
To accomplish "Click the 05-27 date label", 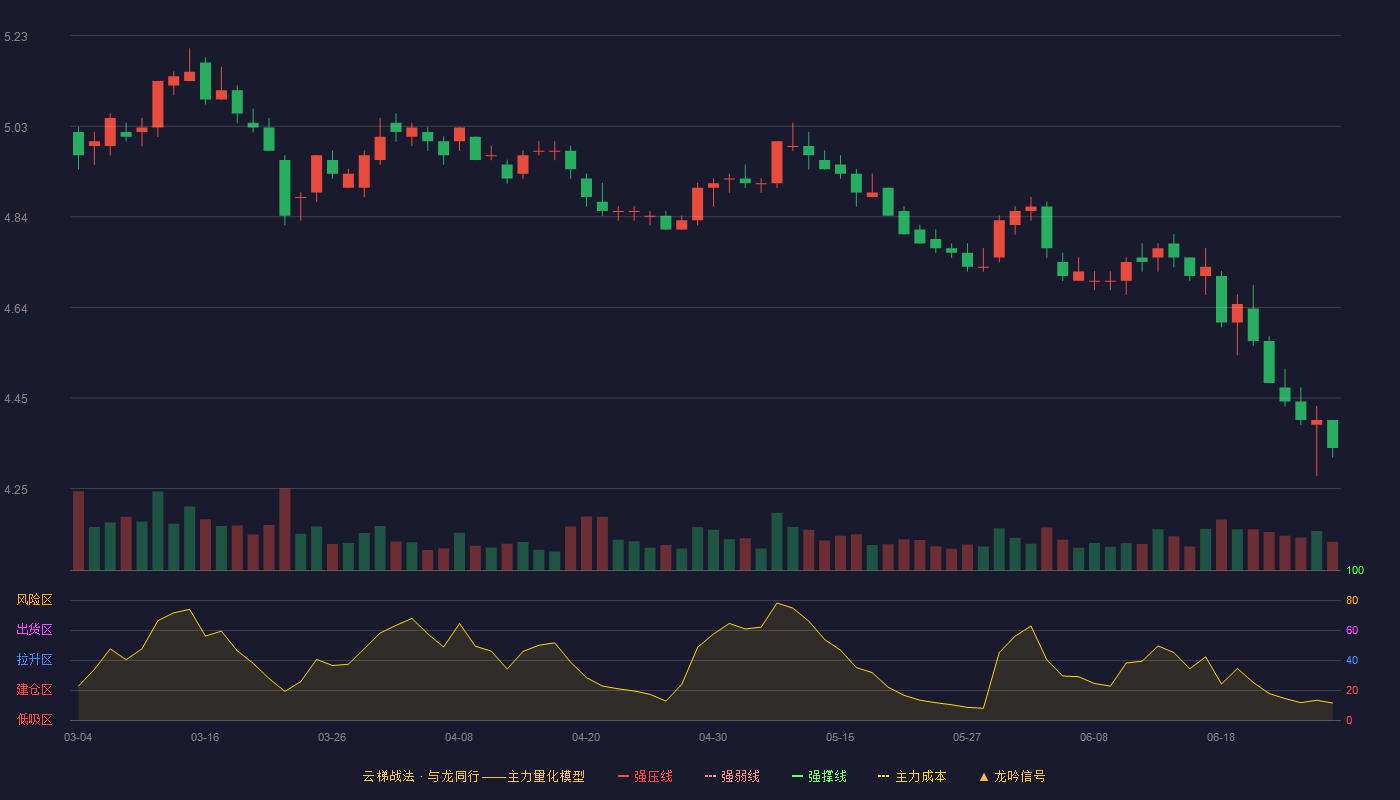I will click(x=967, y=737).
